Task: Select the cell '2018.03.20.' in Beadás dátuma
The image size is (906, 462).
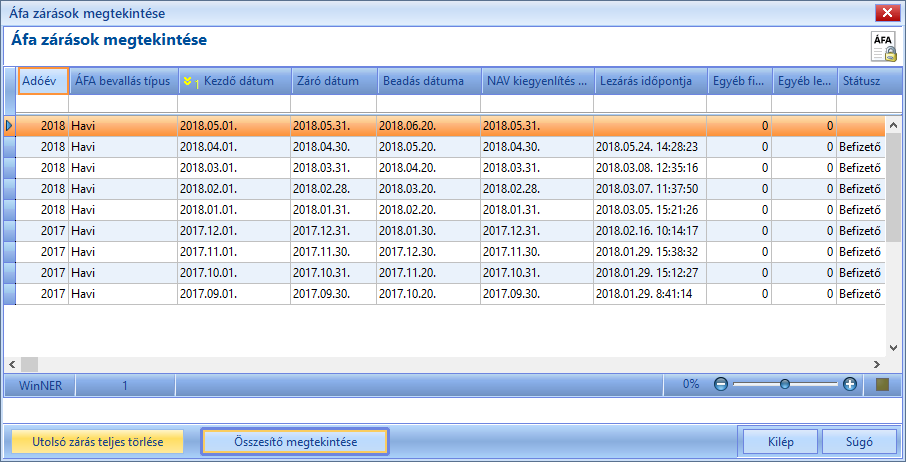Action: click(x=429, y=189)
